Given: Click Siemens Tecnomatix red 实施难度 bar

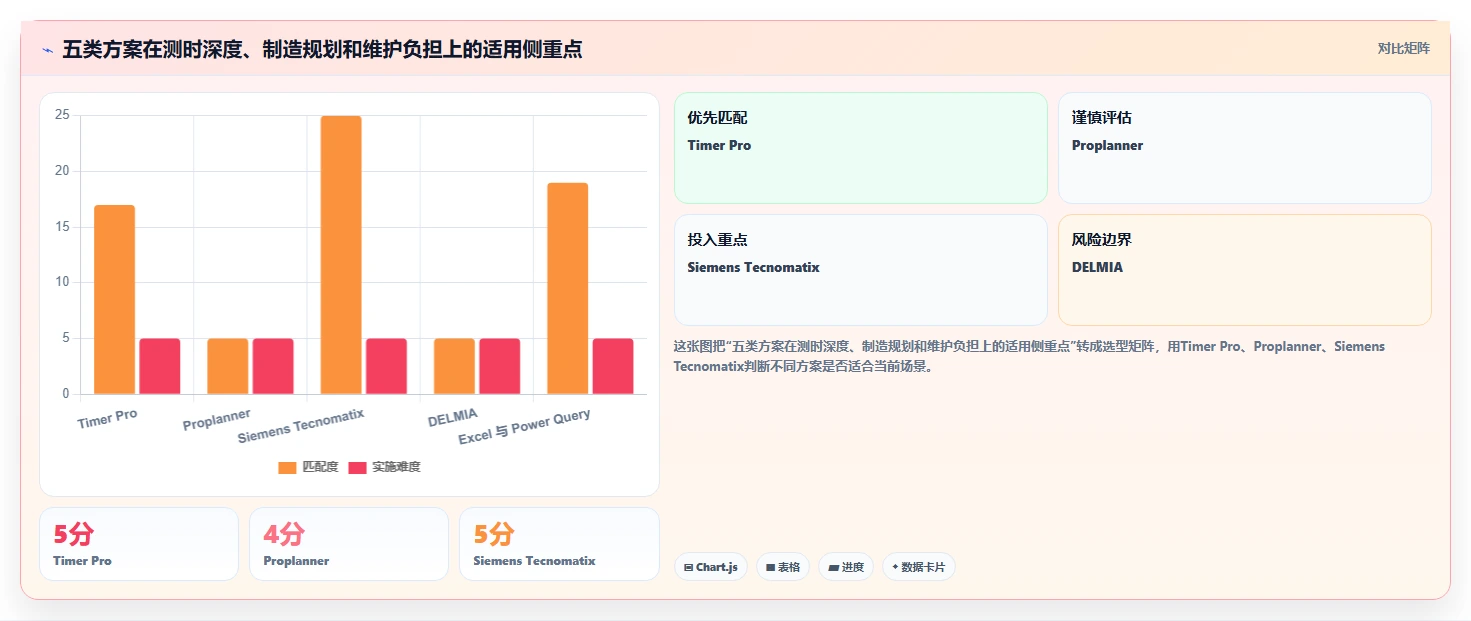Looking at the screenshot, I should coord(386,366).
